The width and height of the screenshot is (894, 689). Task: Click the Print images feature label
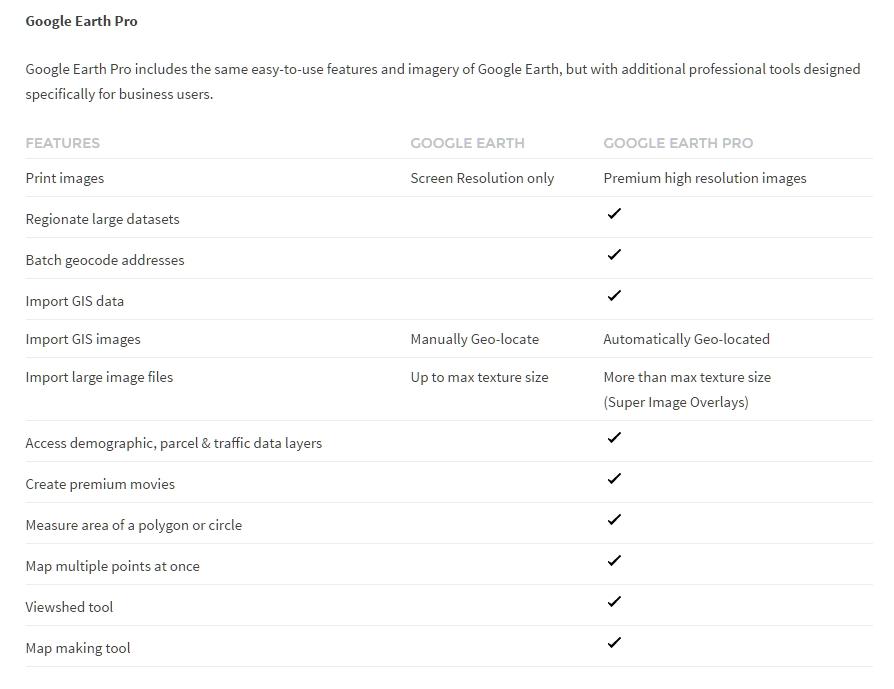[65, 178]
